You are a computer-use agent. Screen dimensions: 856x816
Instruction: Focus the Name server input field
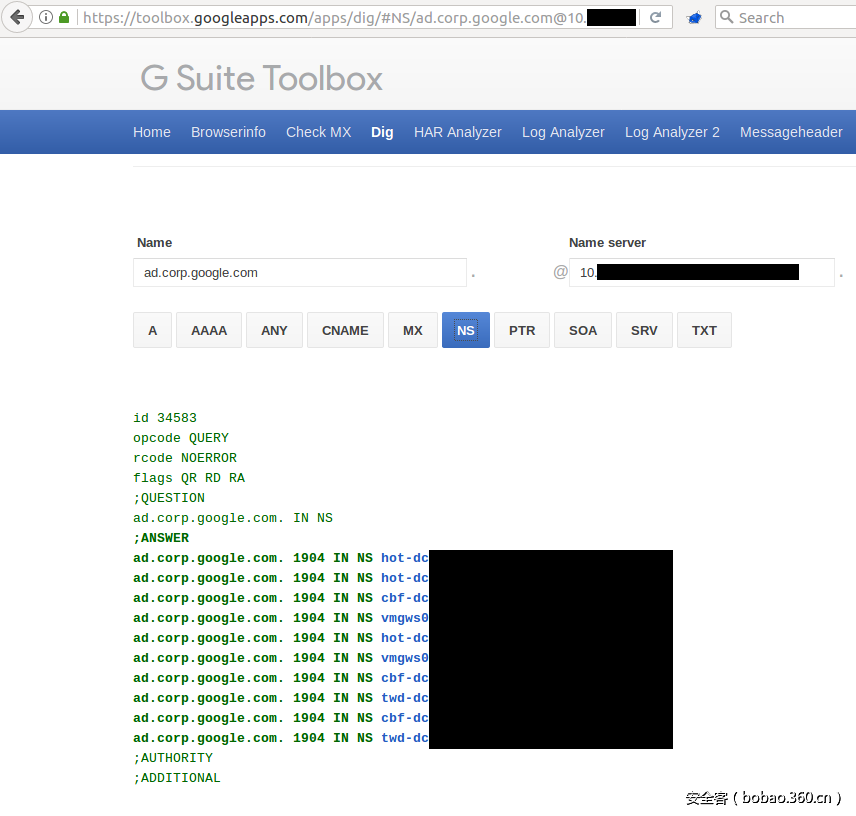coord(700,272)
